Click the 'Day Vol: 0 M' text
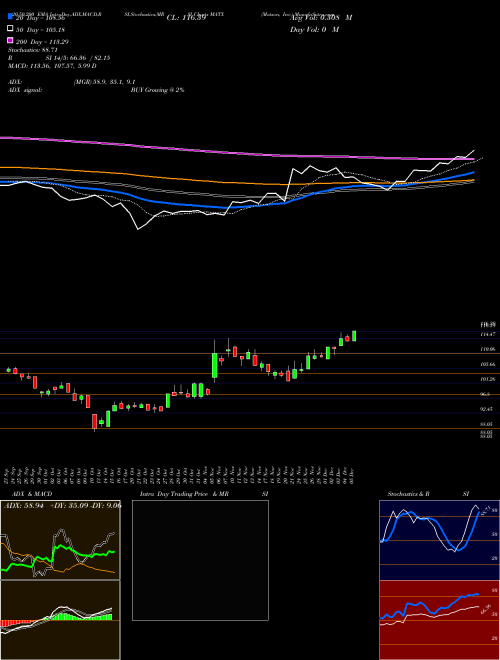The width and height of the screenshot is (500, 660). [x=314, y=29]
